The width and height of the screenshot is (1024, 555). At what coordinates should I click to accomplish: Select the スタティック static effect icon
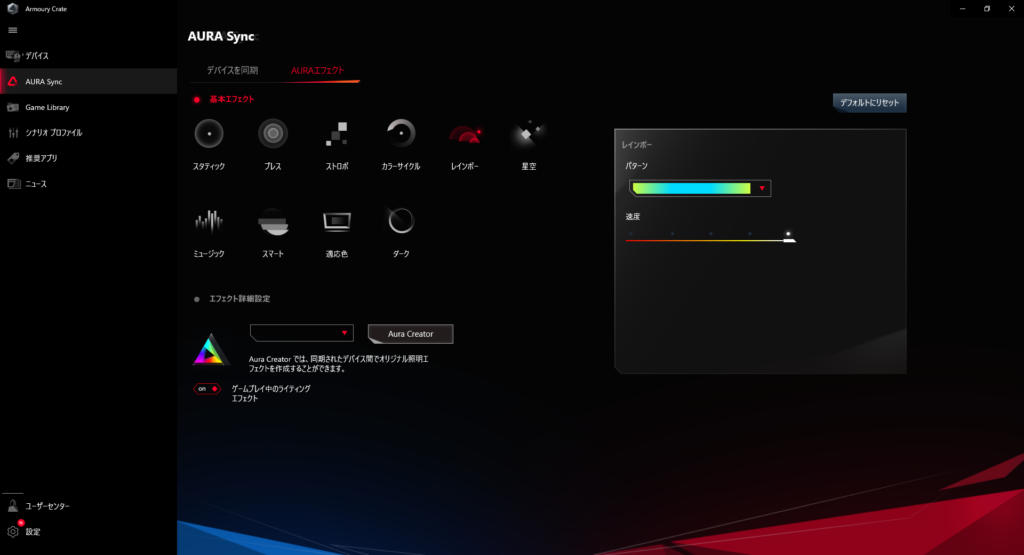coord(209,134)
